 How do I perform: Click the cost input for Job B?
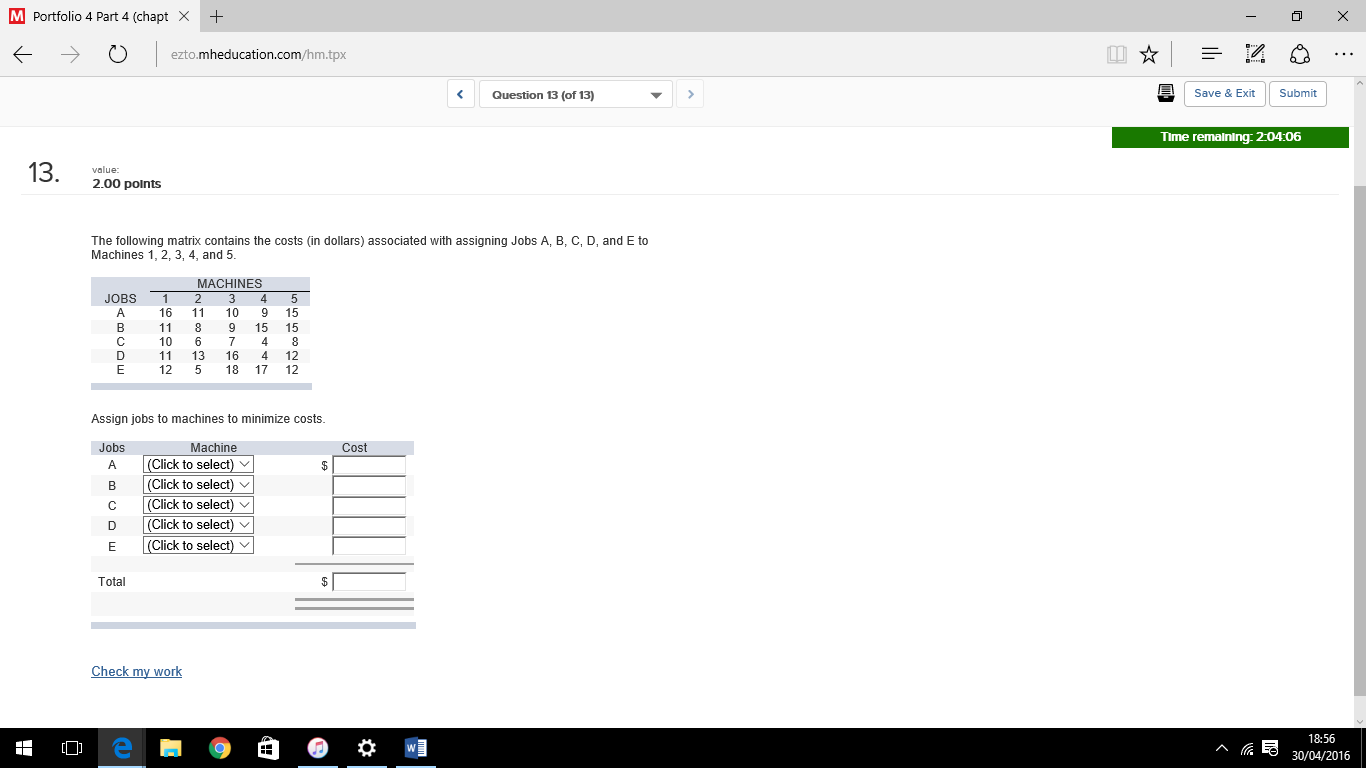pos(370,485)
